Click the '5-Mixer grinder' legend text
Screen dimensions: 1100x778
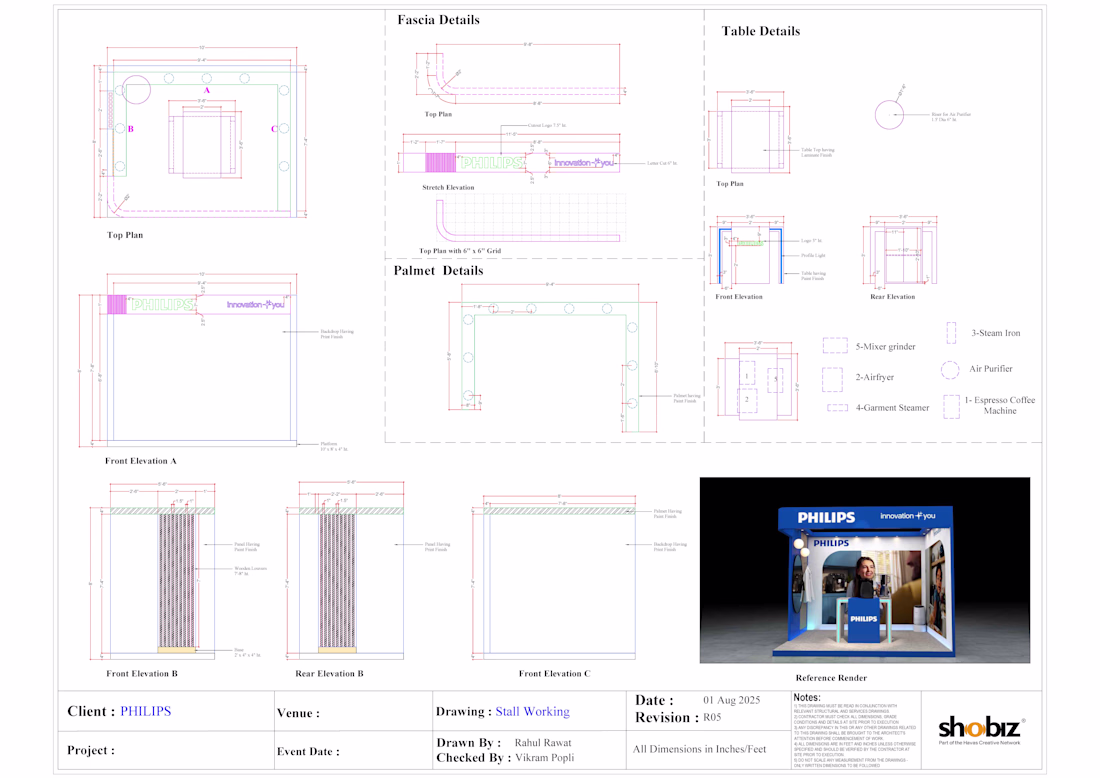coord(885,347)
